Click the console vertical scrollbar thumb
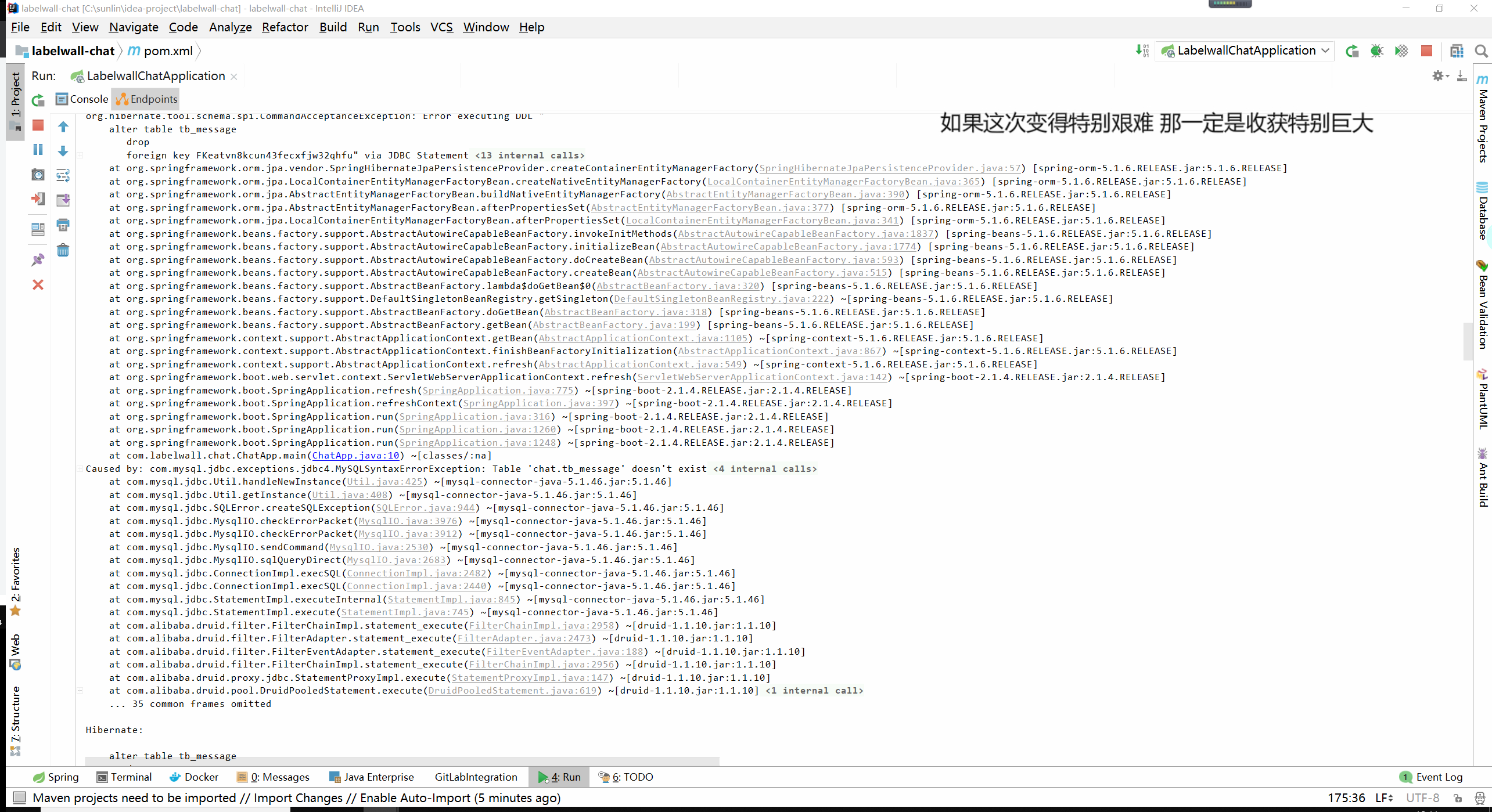 coord(1468,341)
